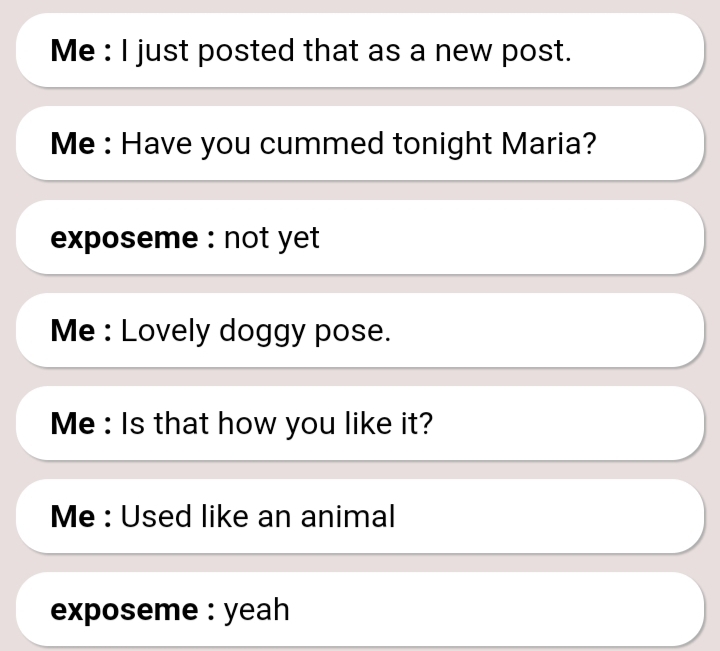Tap the 'not yet' reply from exposeme

tap(360, 238)
